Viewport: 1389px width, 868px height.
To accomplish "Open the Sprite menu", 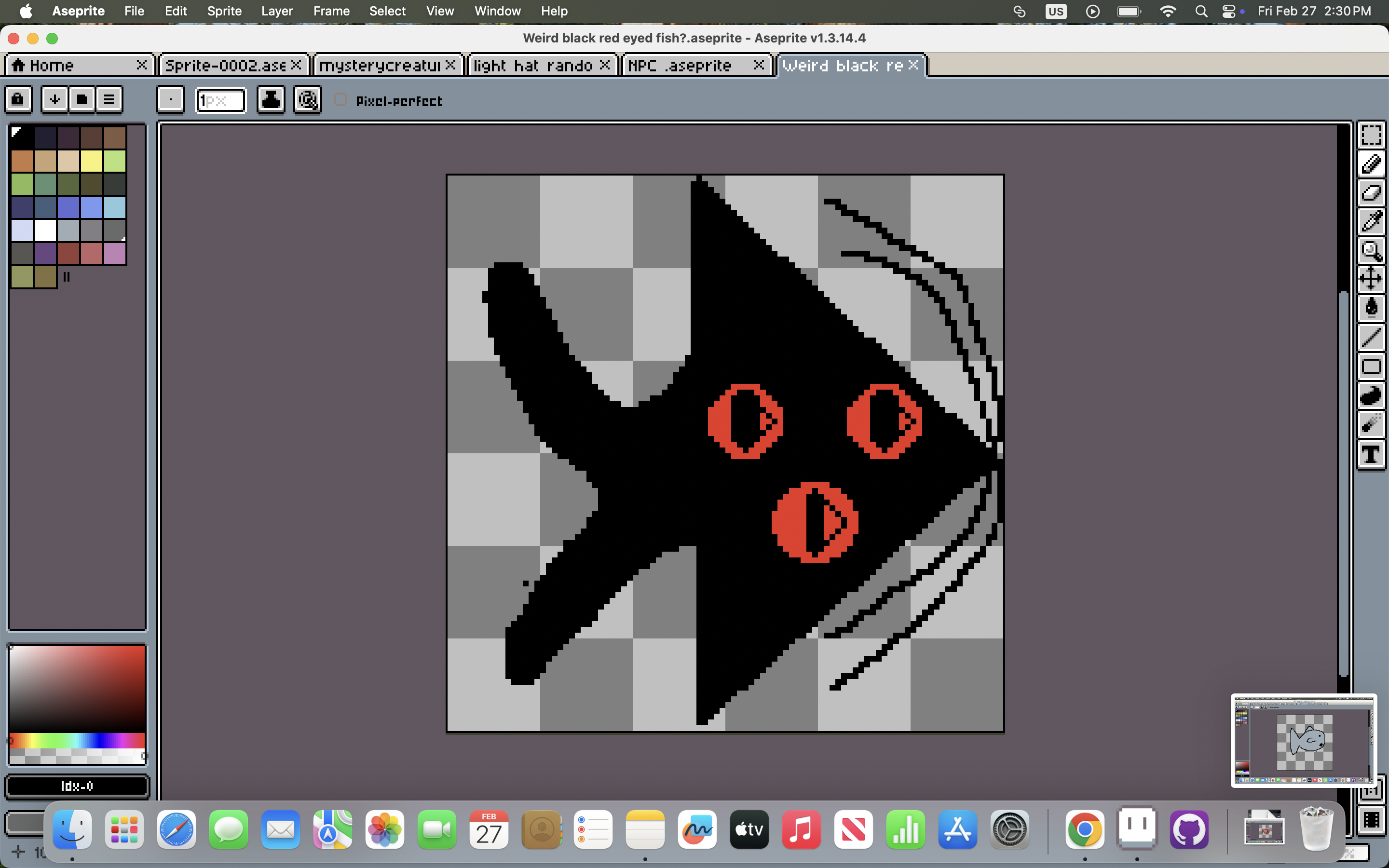I will coord(224,11).
